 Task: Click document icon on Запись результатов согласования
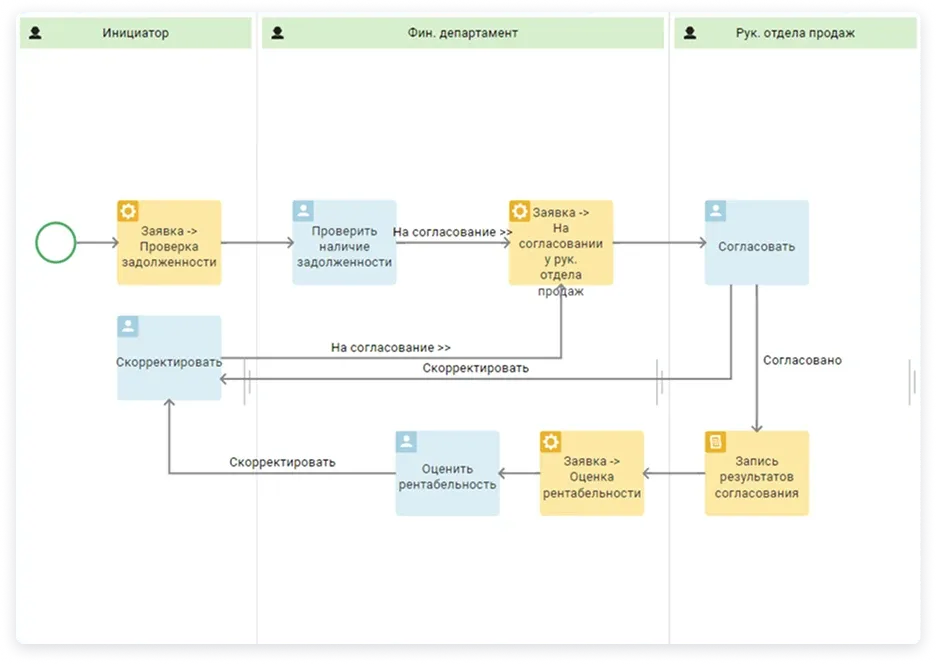(x=716, y=442)
